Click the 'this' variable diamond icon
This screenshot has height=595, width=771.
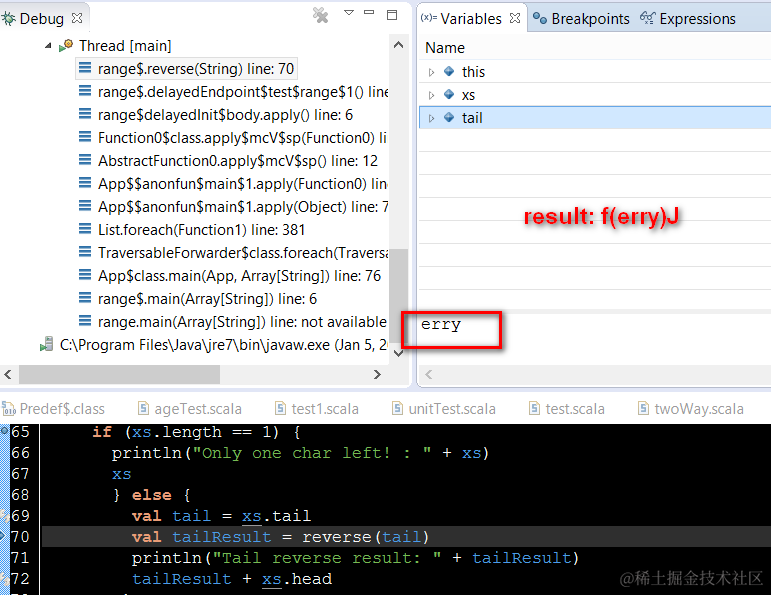pyautogui.click(x=449, y=71)
